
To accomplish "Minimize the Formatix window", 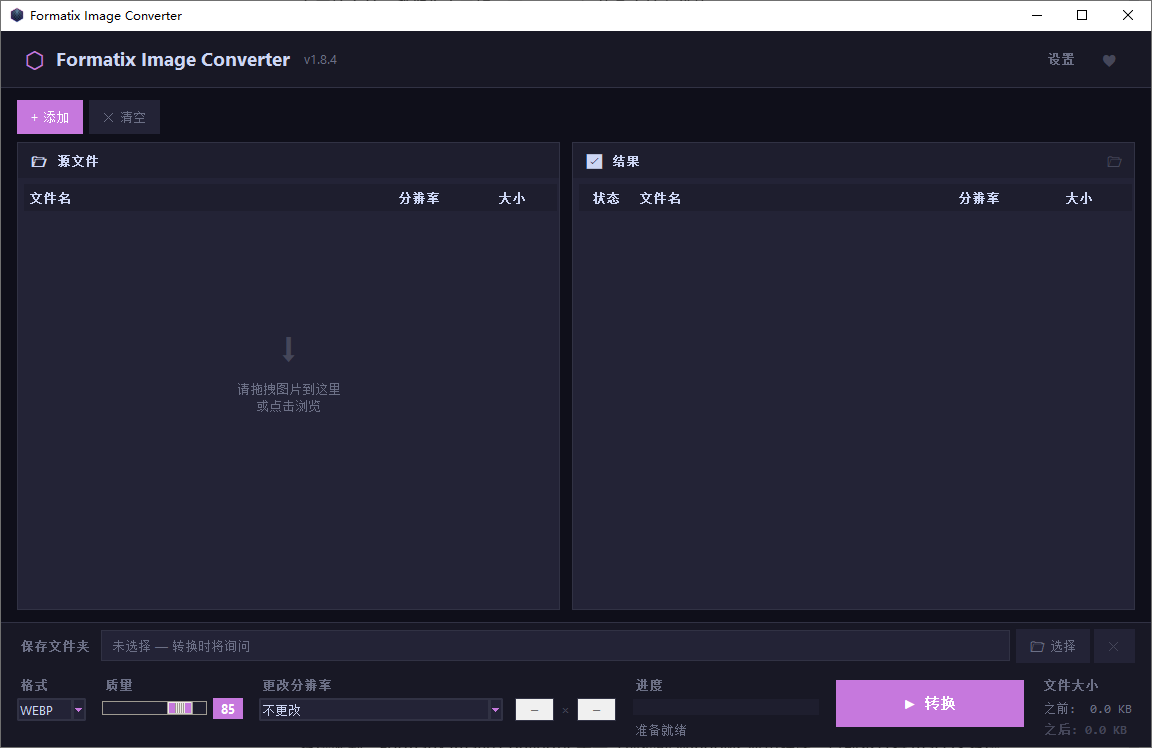I will pyautogui.click(x=1037, y=15).
